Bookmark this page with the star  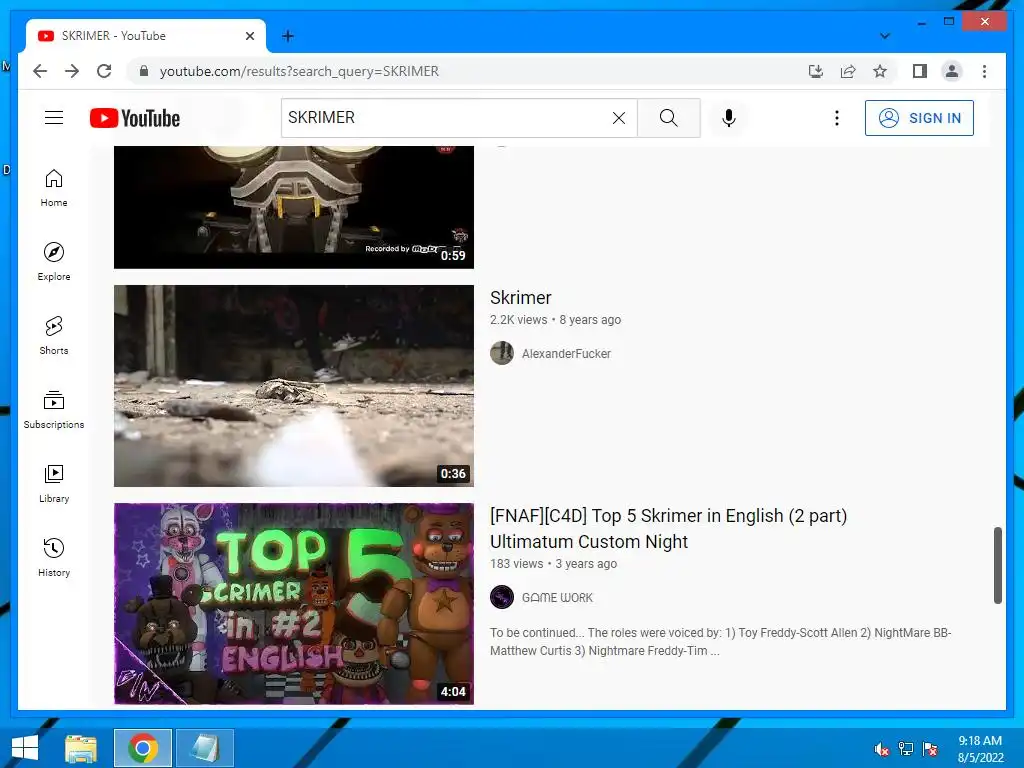880,71
